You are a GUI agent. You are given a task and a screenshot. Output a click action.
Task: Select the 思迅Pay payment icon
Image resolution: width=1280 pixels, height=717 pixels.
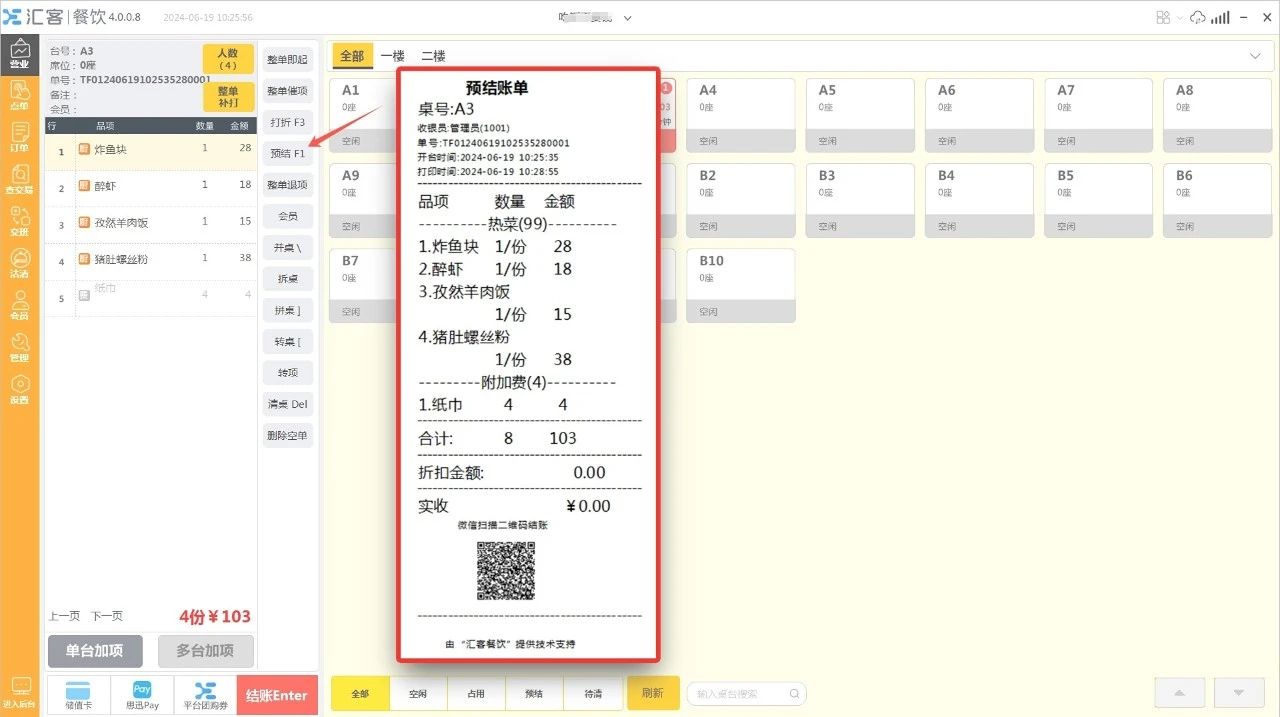[x=142, y=694]
